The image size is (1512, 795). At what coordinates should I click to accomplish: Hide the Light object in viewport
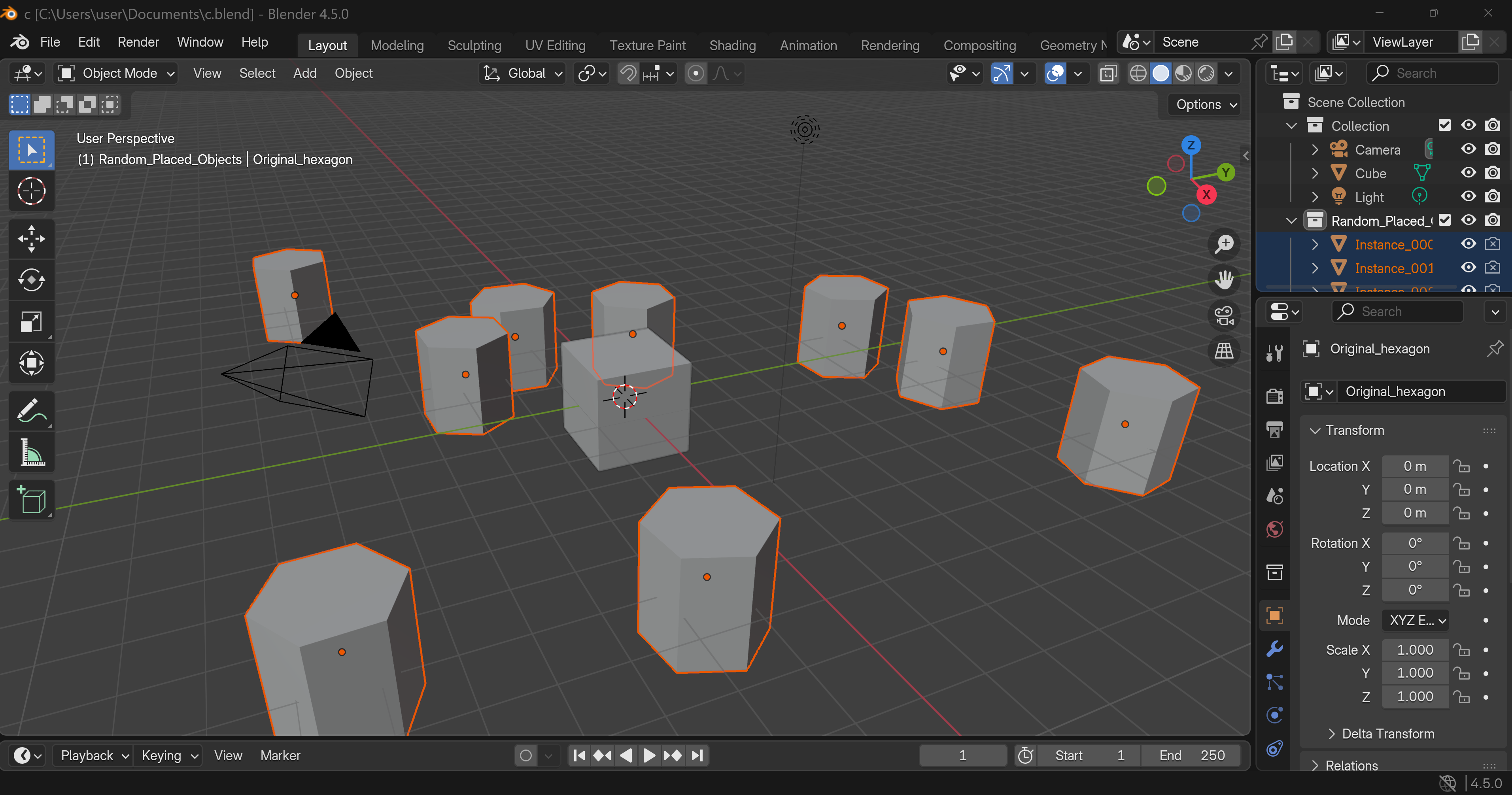click(x=1468, y=196)
